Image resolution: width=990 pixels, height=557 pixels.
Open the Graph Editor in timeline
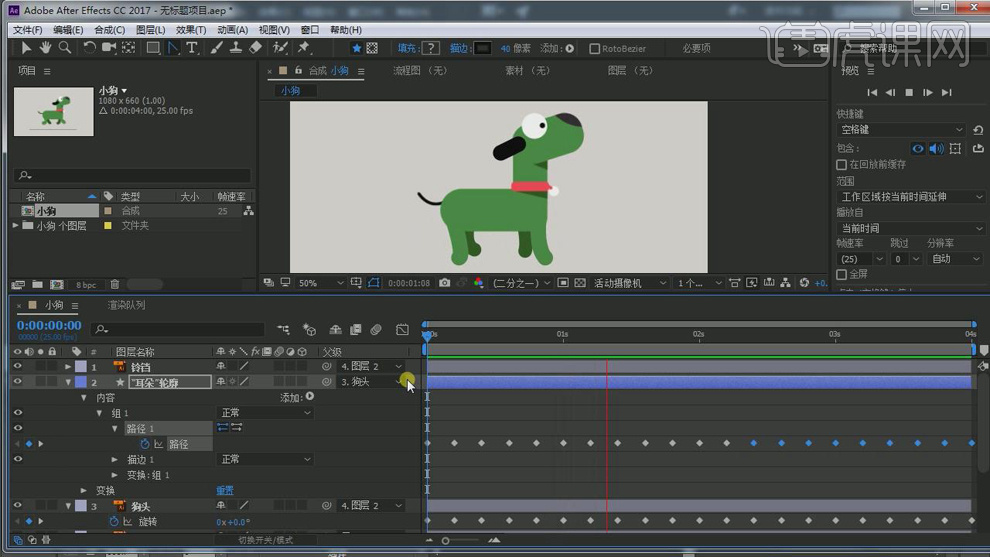[402, 329]
